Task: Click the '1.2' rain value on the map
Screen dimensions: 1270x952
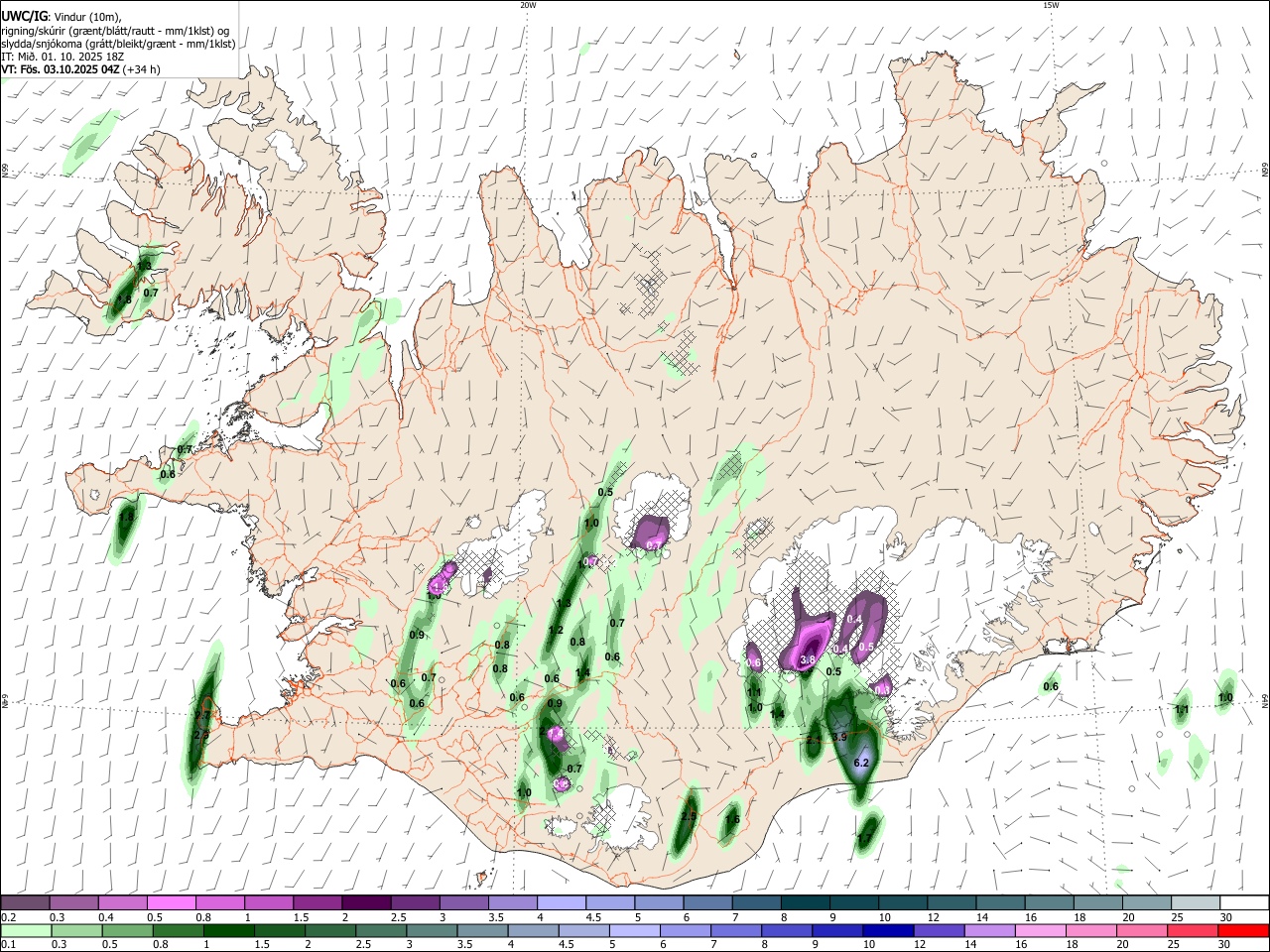Action: [557, 630]
